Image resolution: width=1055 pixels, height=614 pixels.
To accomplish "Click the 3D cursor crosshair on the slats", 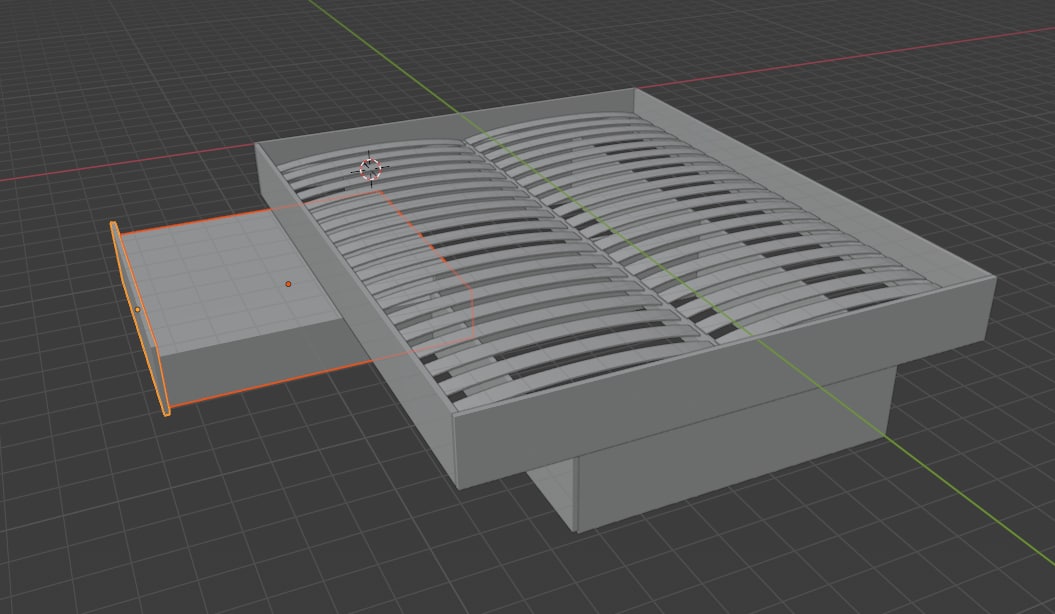I will tap(370, 169).
